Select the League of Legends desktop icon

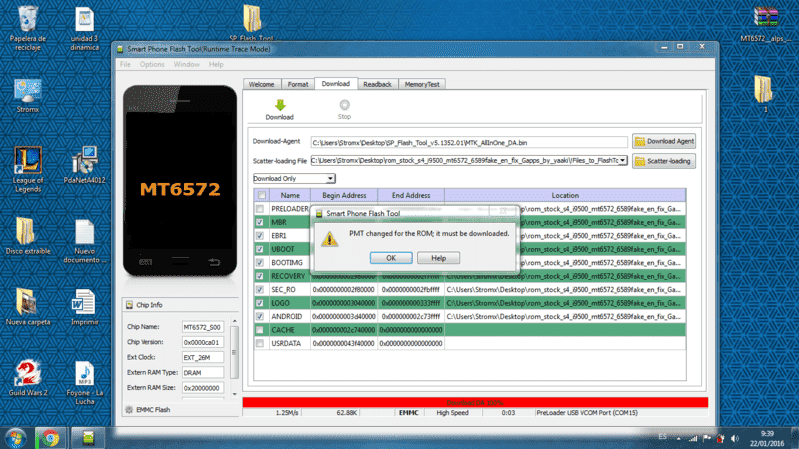28,170
